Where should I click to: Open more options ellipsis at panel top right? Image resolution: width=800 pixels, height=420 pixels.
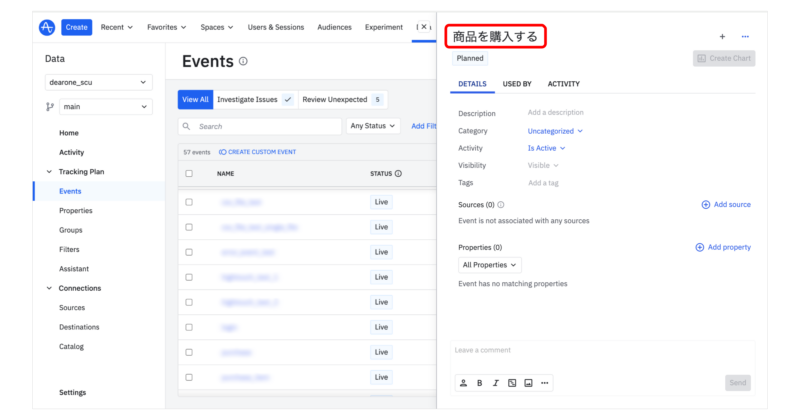745,37
